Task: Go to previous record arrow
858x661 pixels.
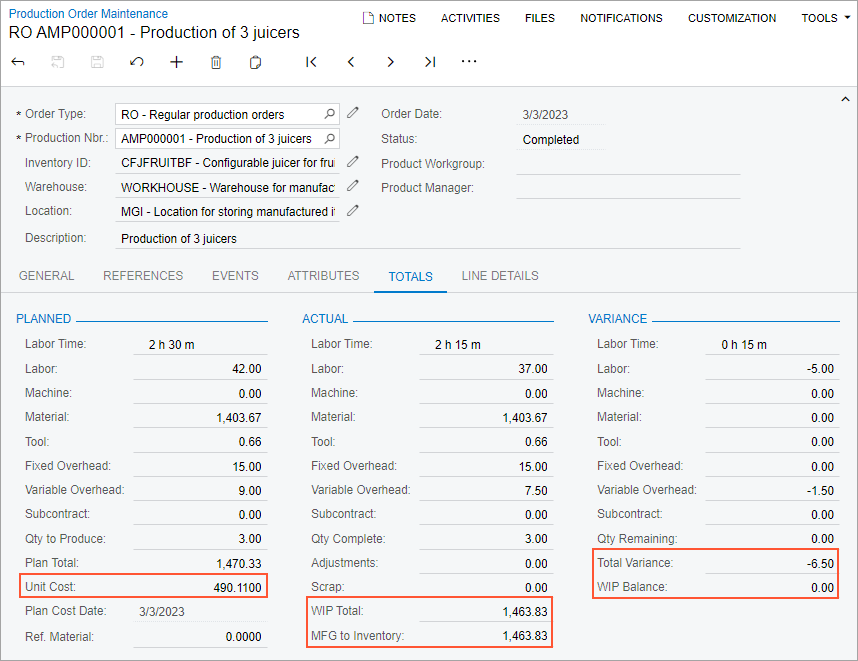Action: (351, 62)
